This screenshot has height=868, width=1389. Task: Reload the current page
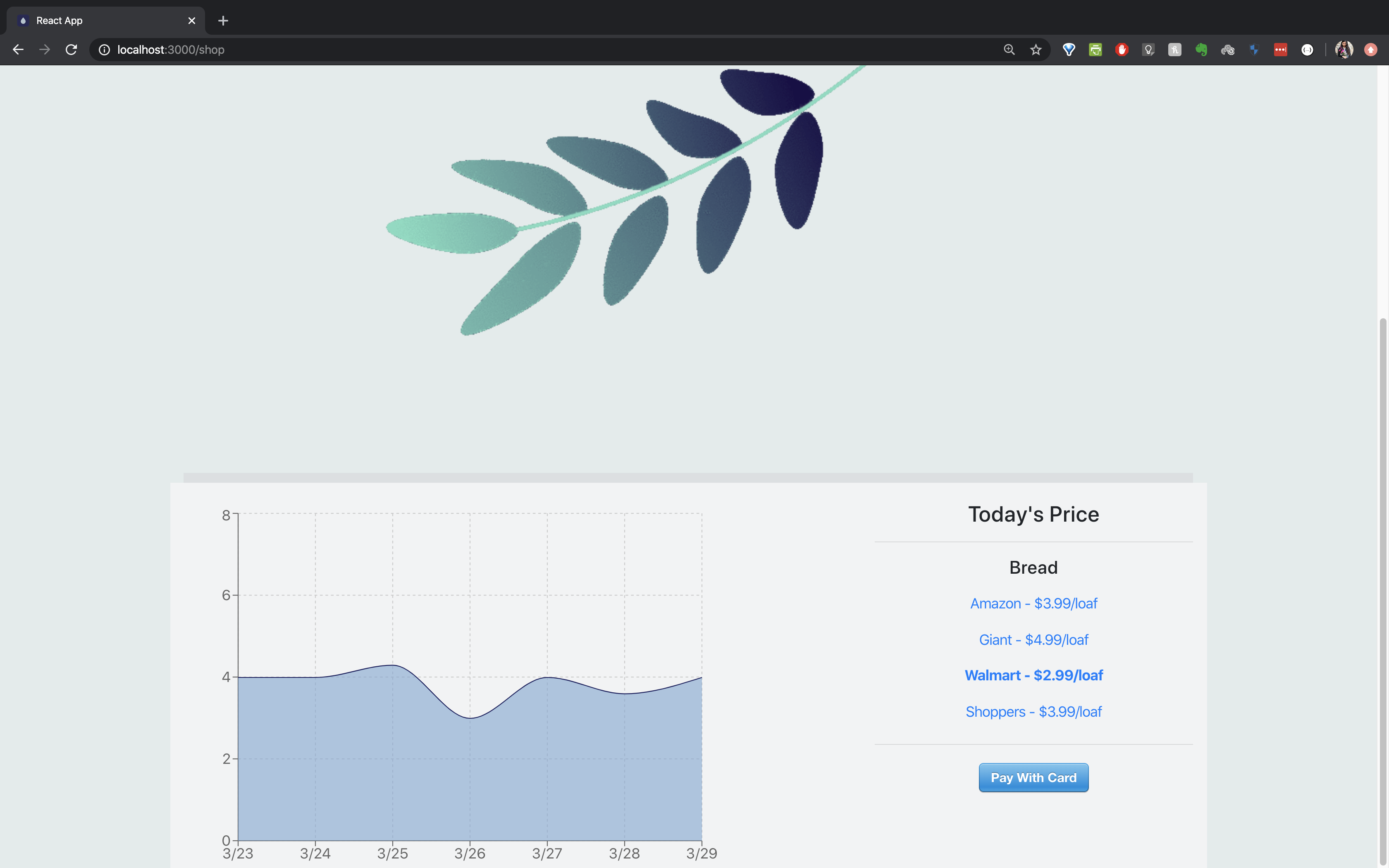click(x=71, y=50)
